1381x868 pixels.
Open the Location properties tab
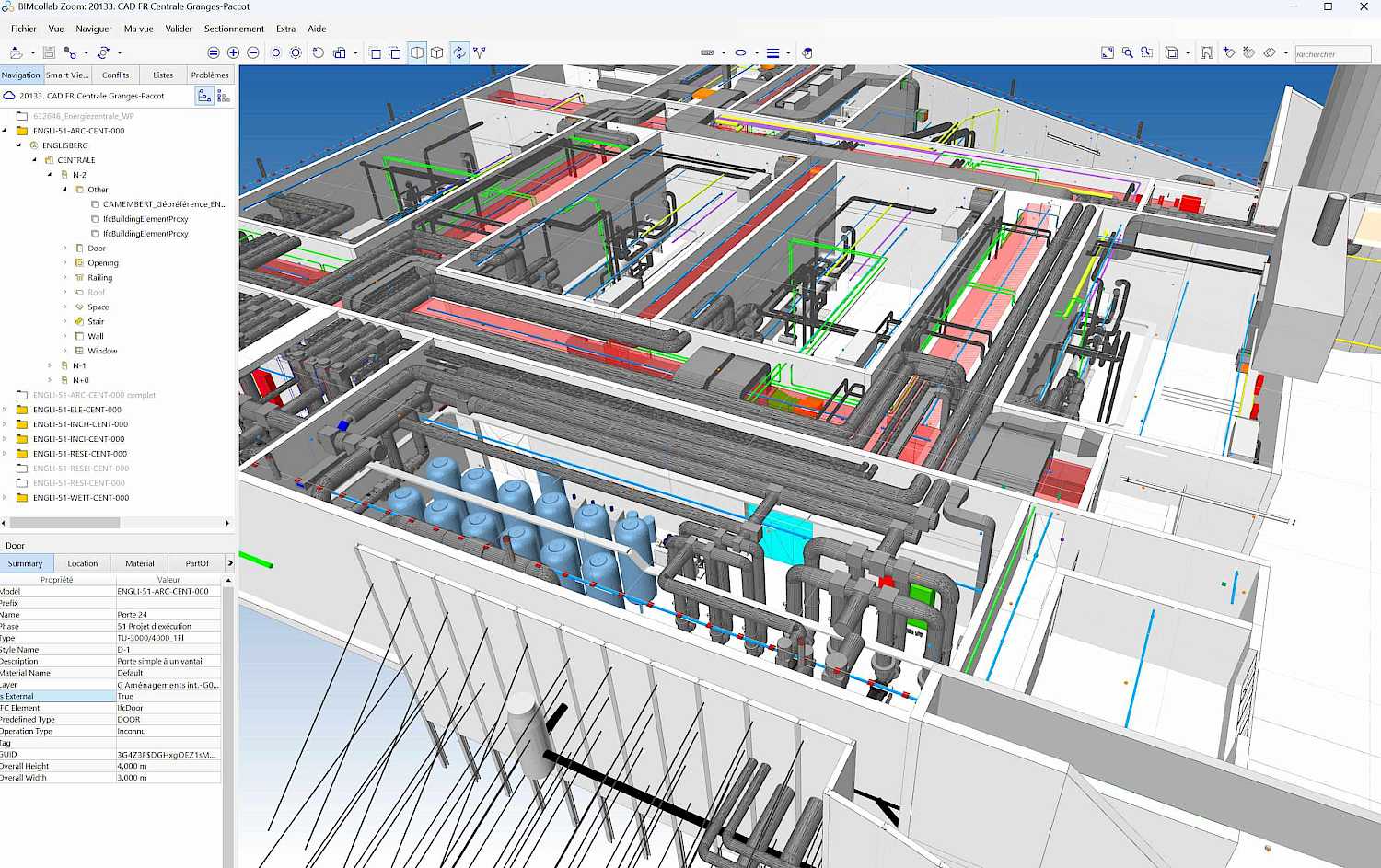(82, 563)
